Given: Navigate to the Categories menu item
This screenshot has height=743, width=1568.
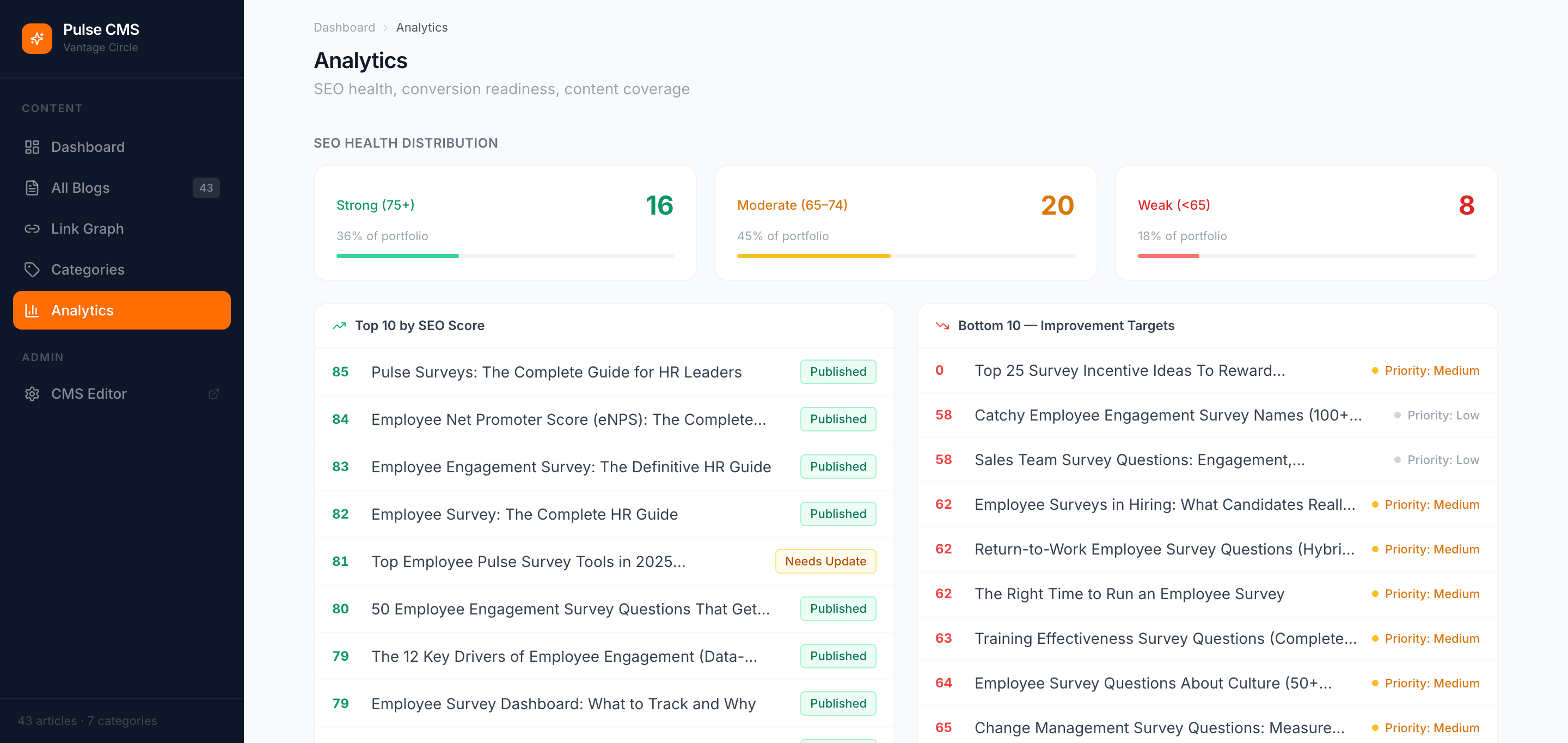Looking at the screenshot, I should (122, 269).
